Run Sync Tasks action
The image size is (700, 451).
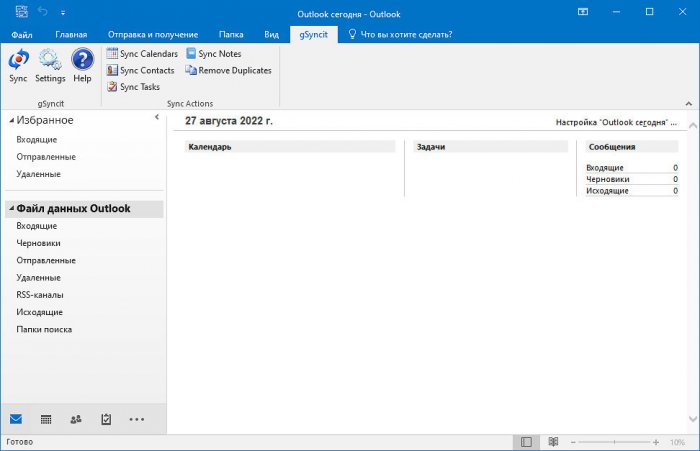133,87
